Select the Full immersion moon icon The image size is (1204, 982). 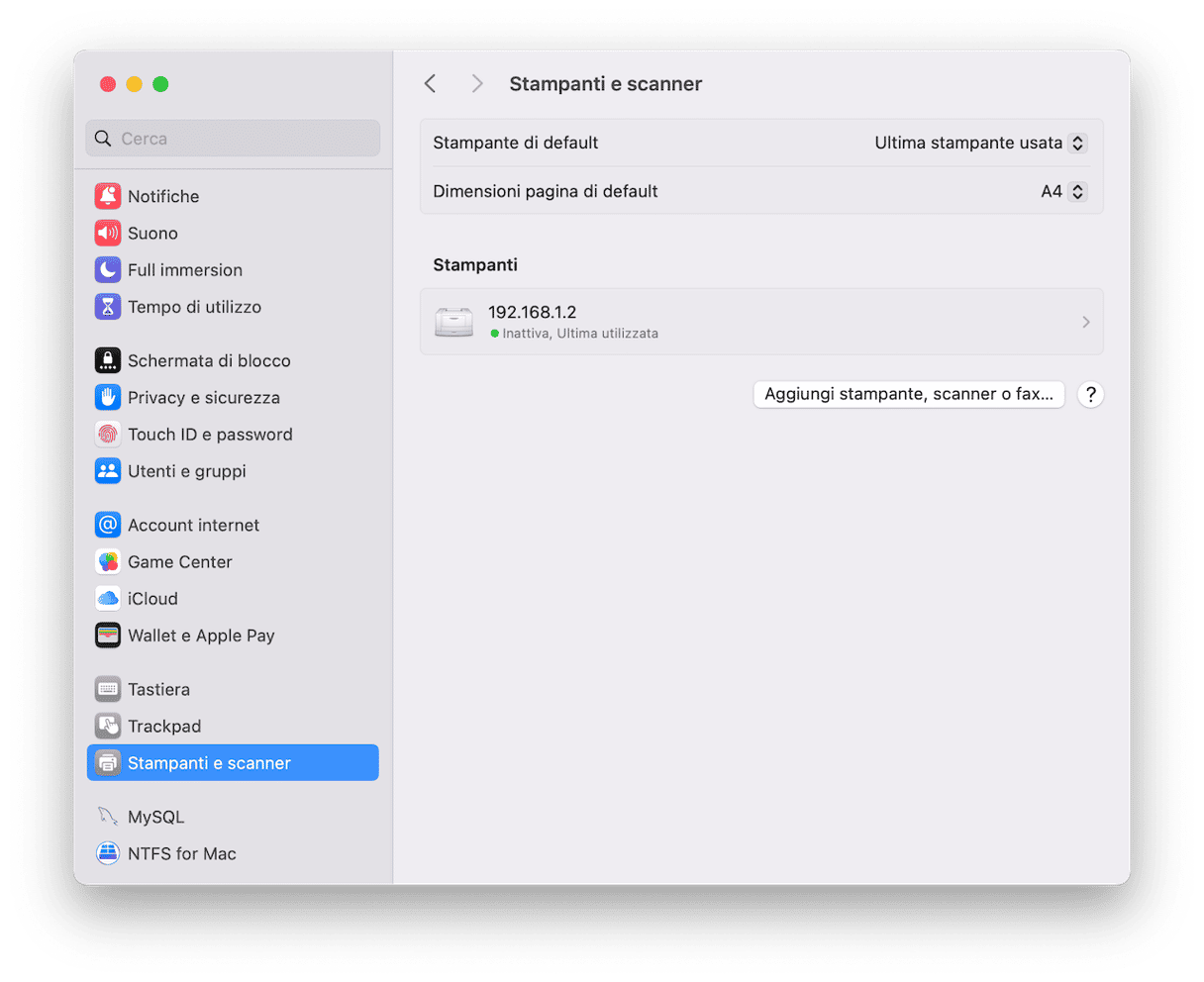pos(107,270)
